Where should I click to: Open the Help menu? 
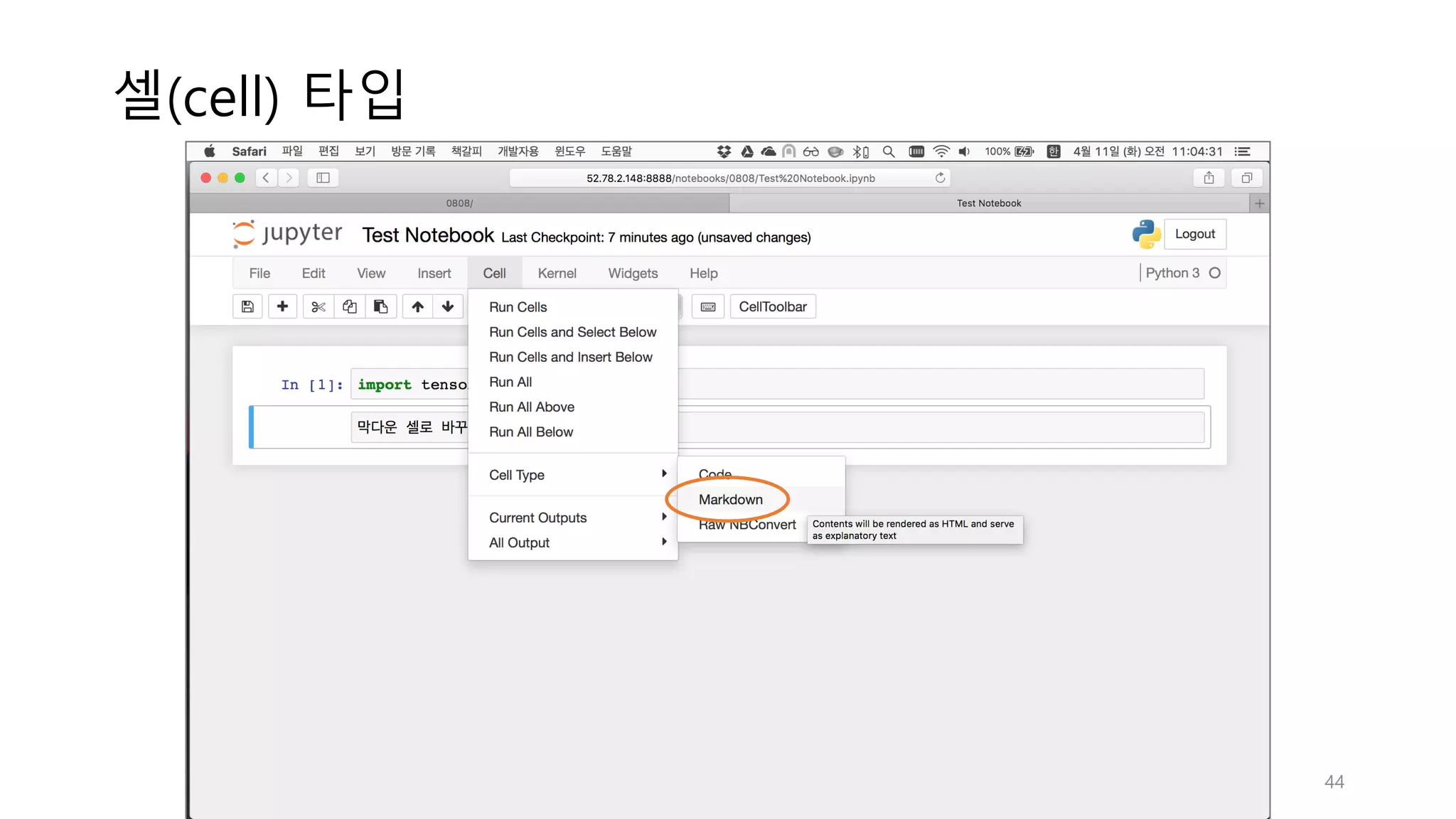point(704,273)
